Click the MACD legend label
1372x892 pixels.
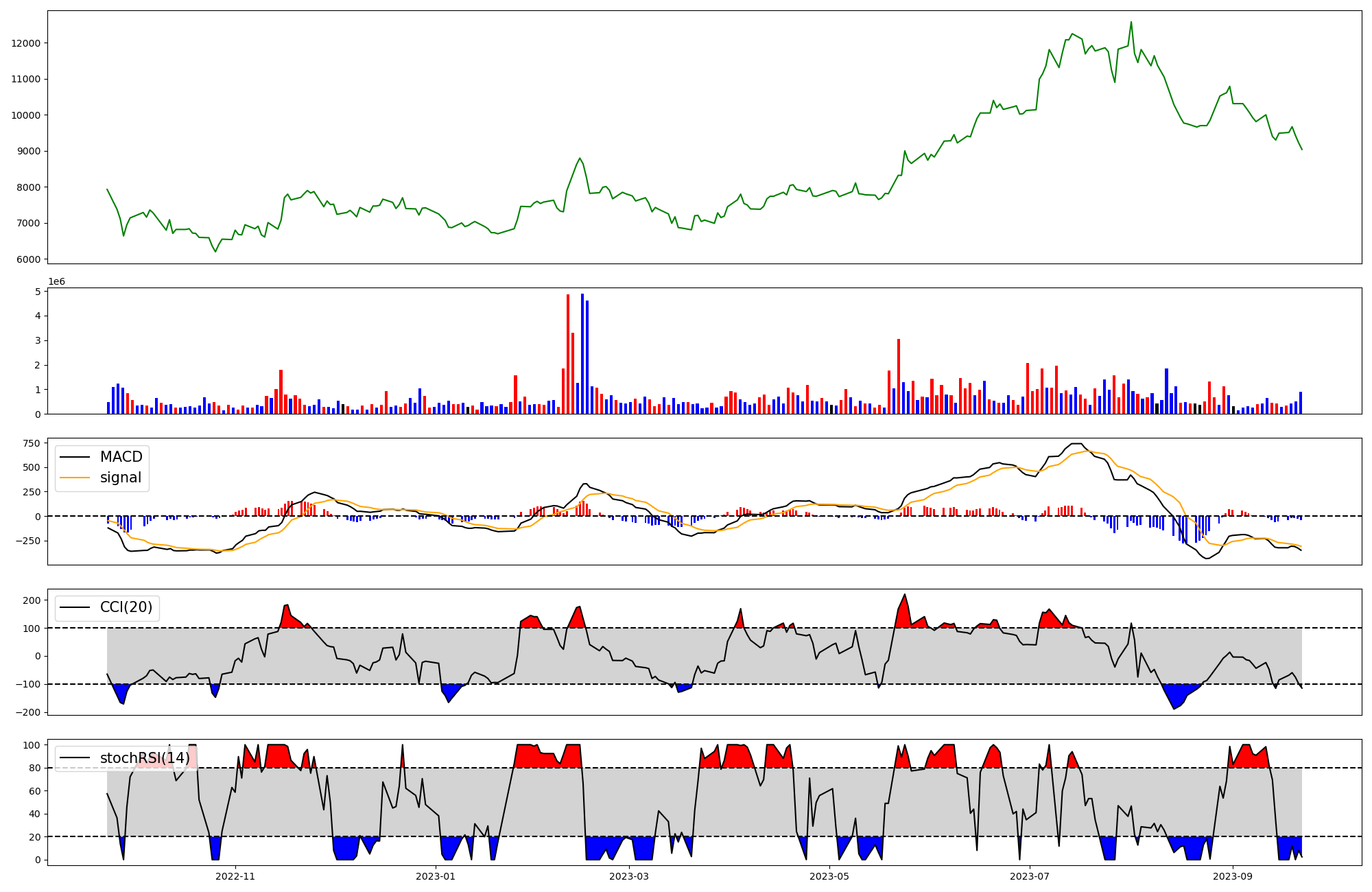pyautogui.click(x=121, y=457)
